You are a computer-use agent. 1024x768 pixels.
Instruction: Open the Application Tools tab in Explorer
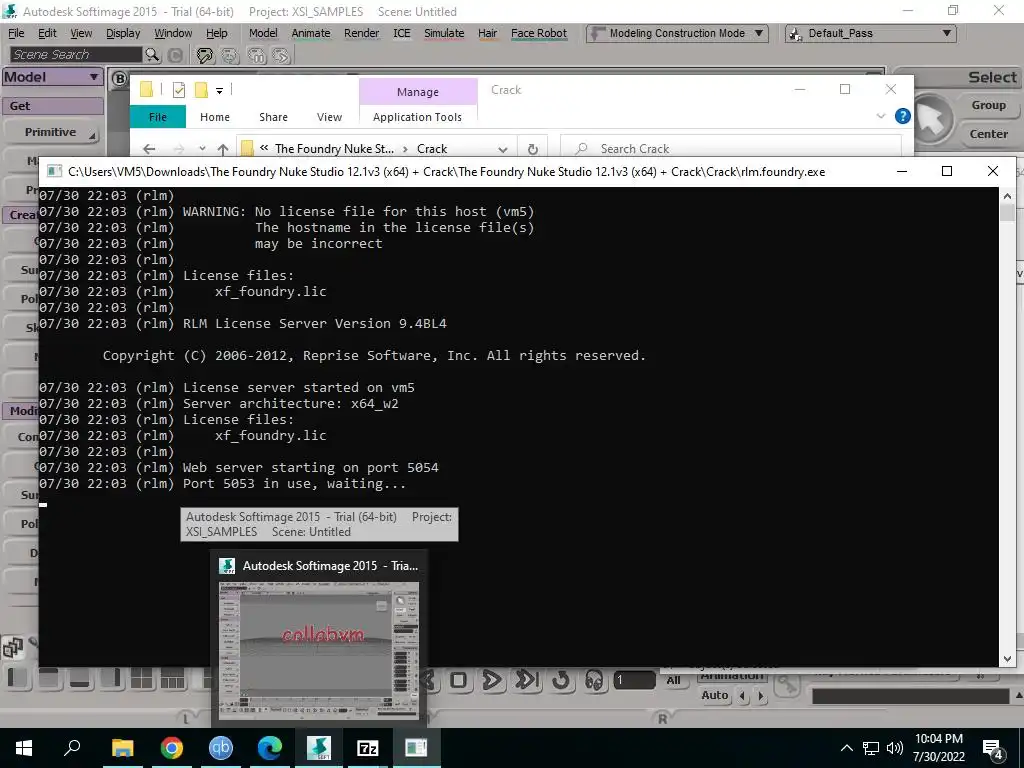[x=417, y=117]
